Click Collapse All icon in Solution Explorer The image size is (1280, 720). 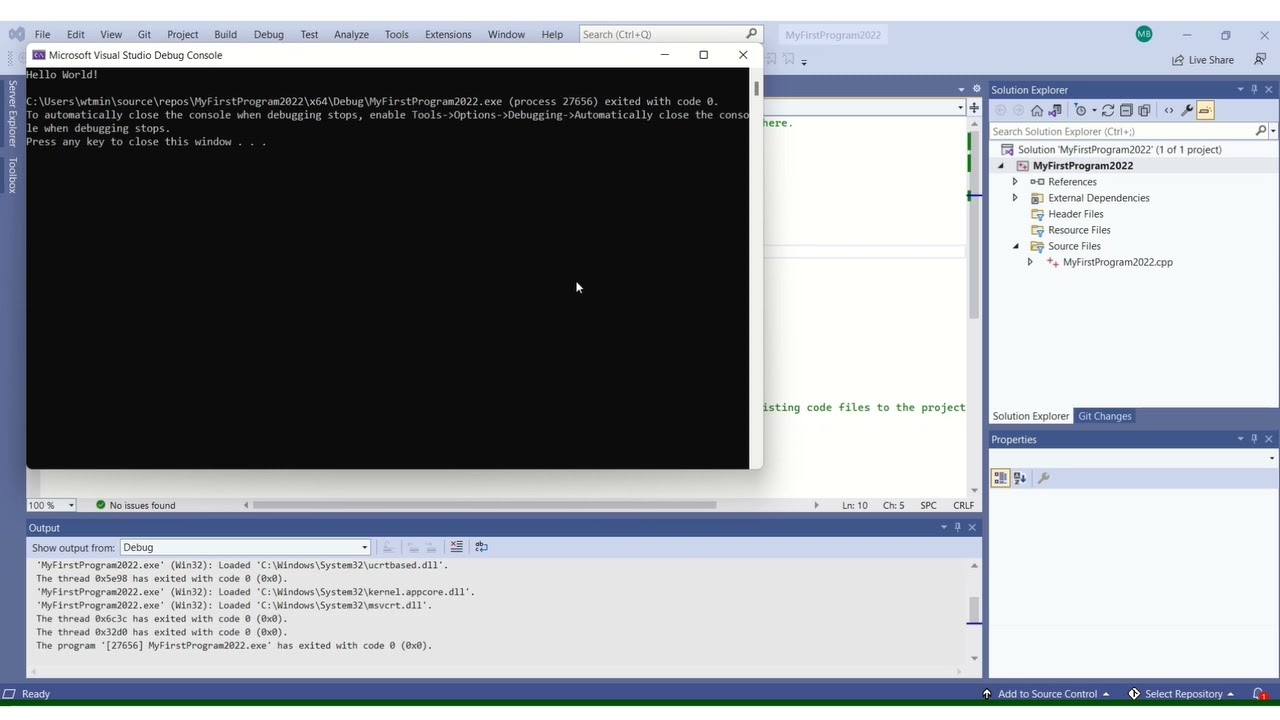pos(1126,110)
